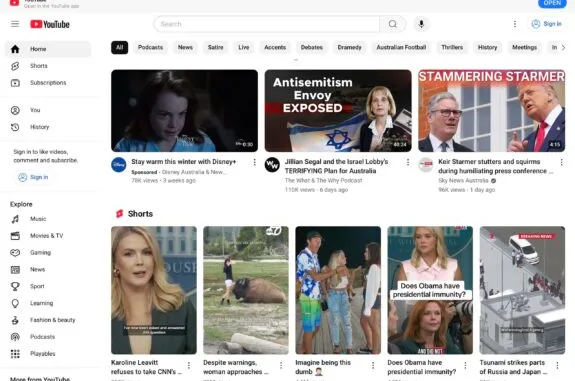Viewport: 575px width, 381px height.
Task: Open the bison short thumbnail
Action: (246, 290)
